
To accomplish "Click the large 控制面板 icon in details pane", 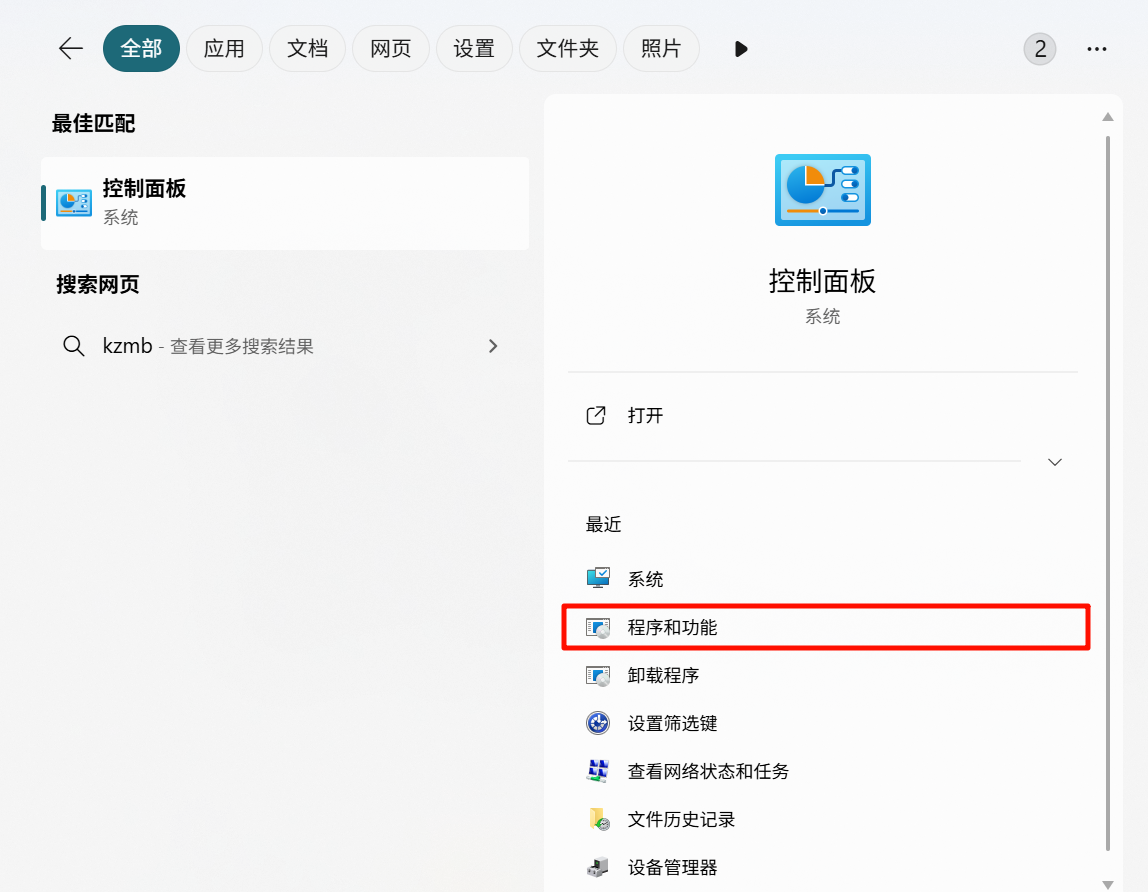I will (x=822, y=189).
